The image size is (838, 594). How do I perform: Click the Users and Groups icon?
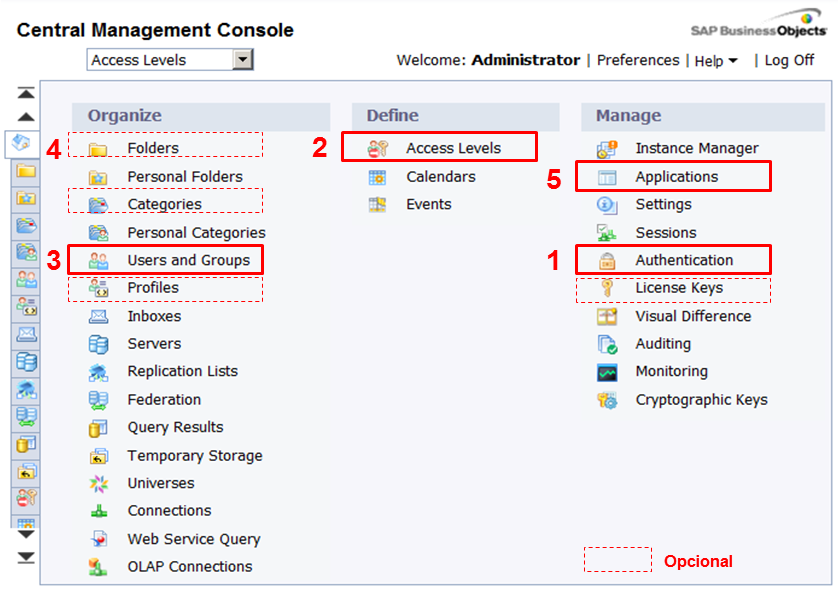point(98,261)
